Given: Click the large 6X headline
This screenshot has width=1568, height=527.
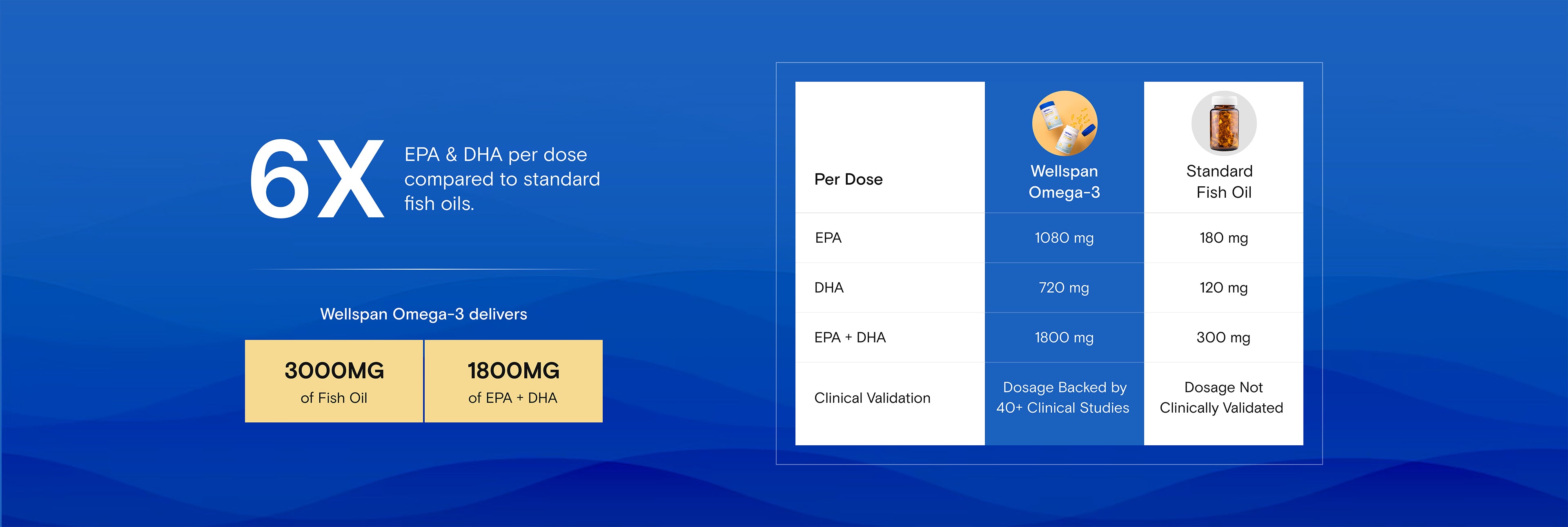Looking at the screenshot, I should click(x=316, y=179).
